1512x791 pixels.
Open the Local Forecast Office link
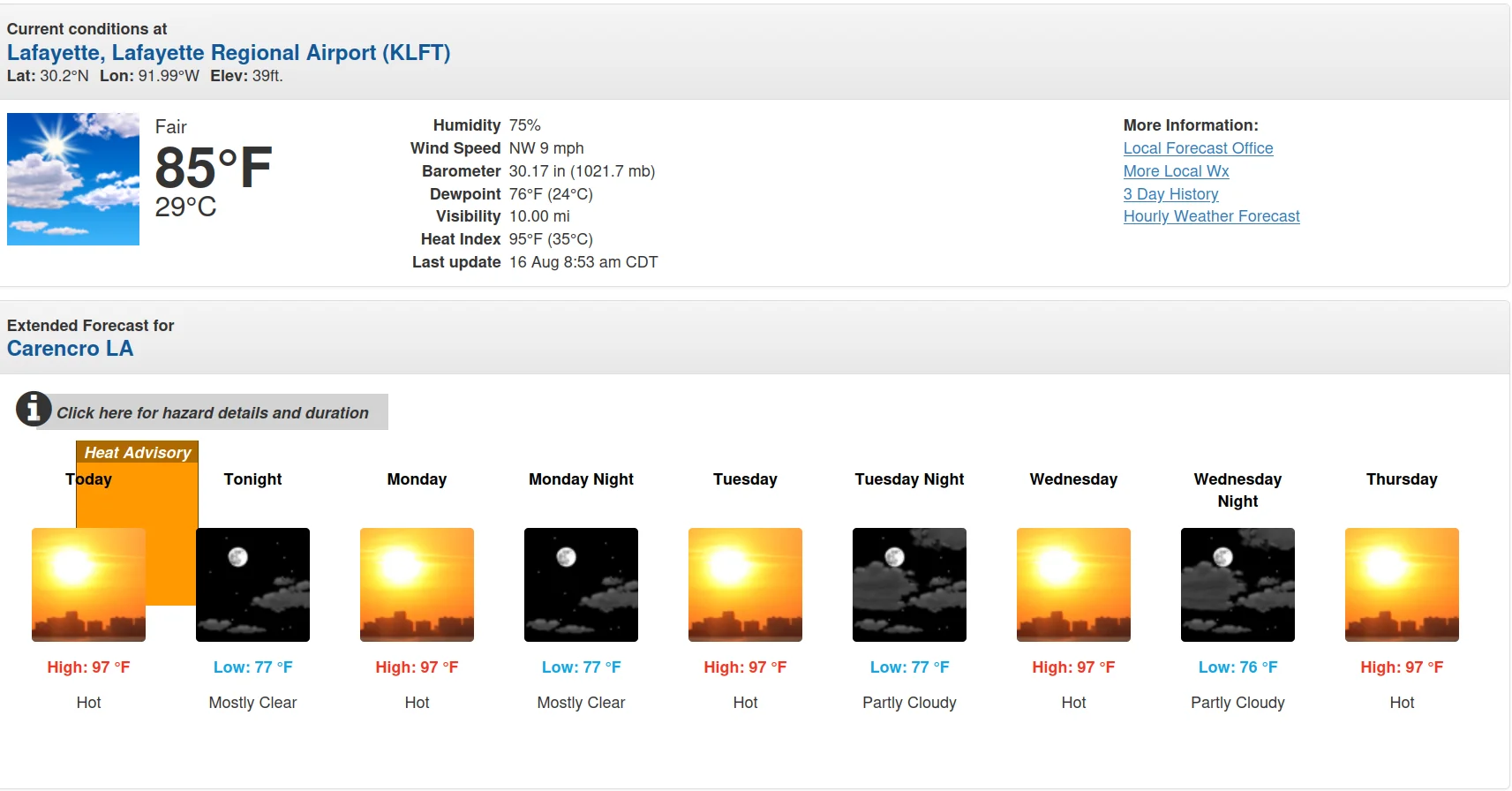pos(1198,148)
